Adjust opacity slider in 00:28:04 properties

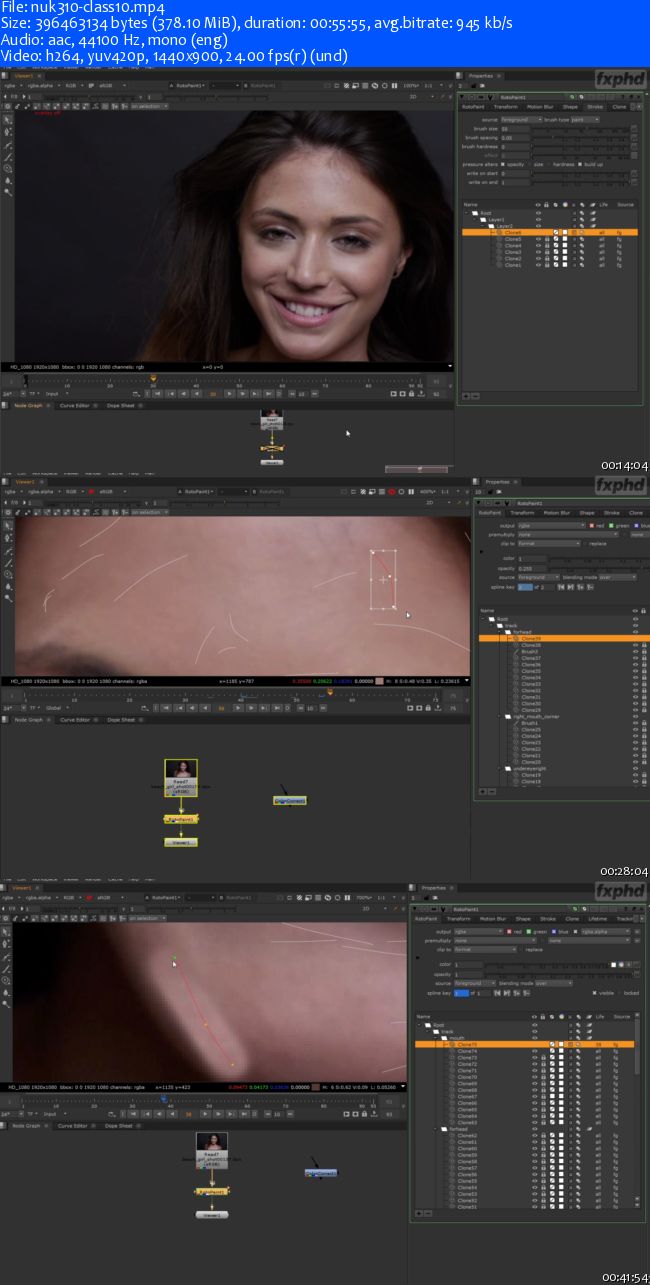click(597, 569)
